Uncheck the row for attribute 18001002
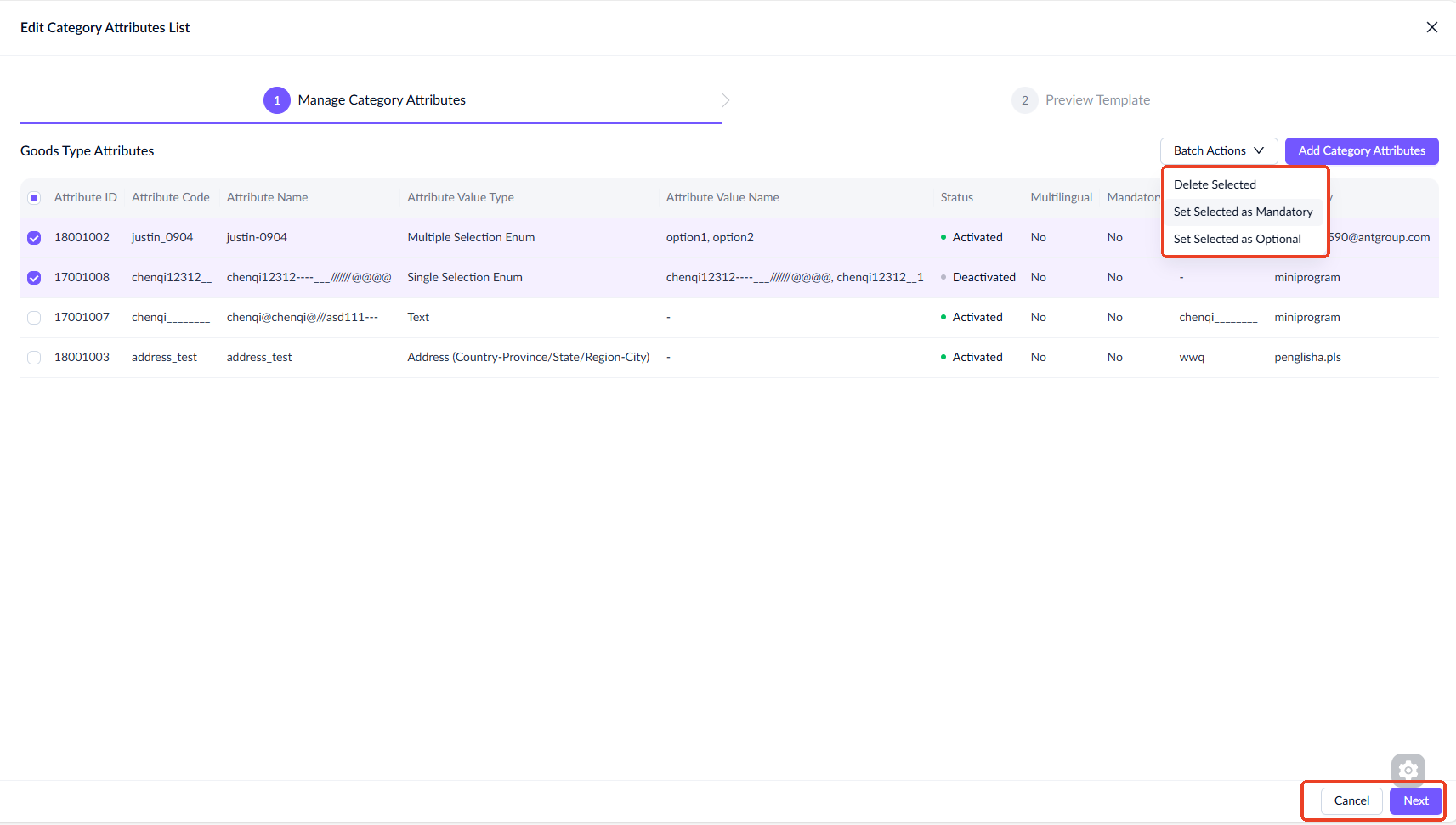The height and width of the screenshot is (825, 1456). [x=34, y=238]
